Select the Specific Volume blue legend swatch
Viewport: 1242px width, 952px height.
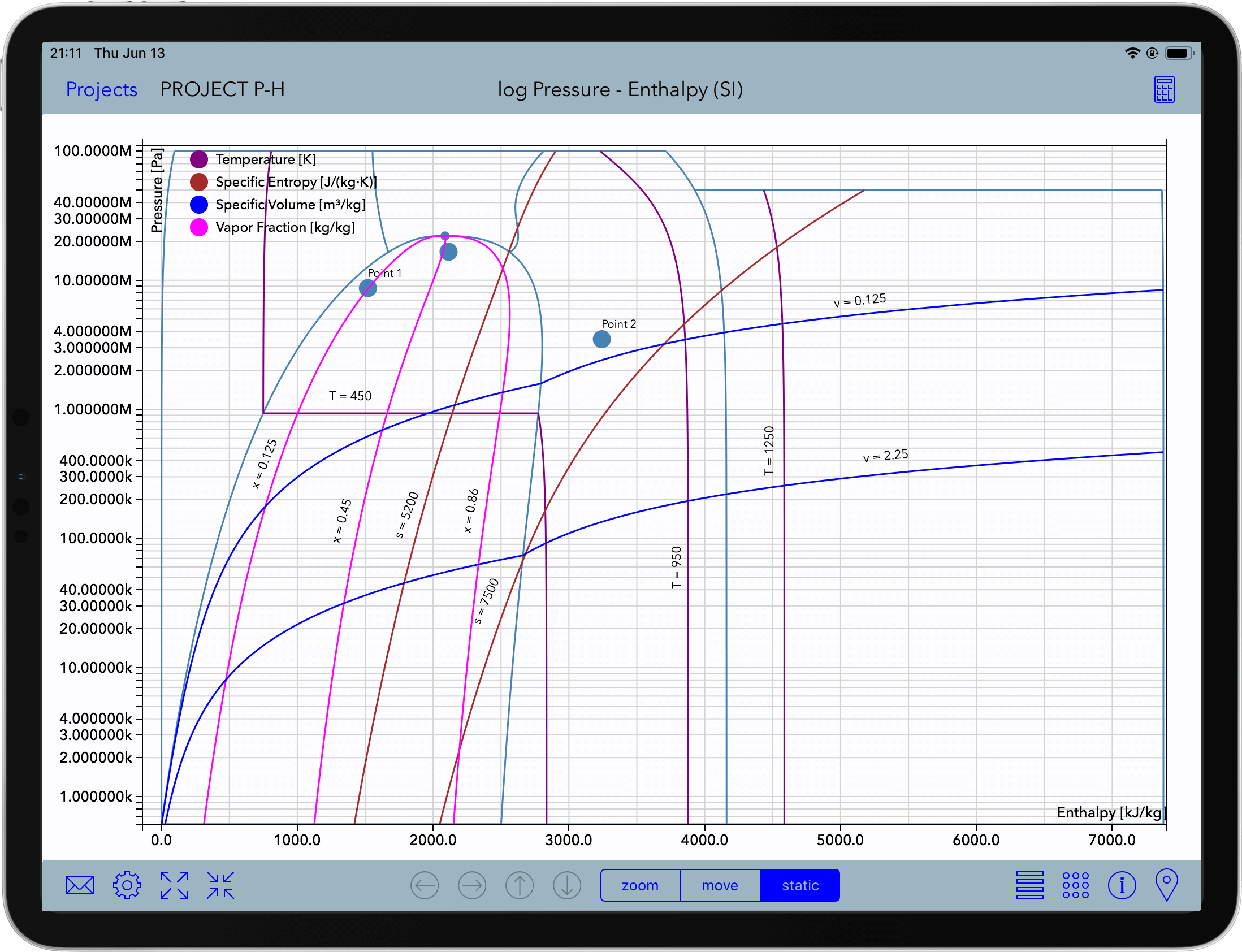coord(199,205)
